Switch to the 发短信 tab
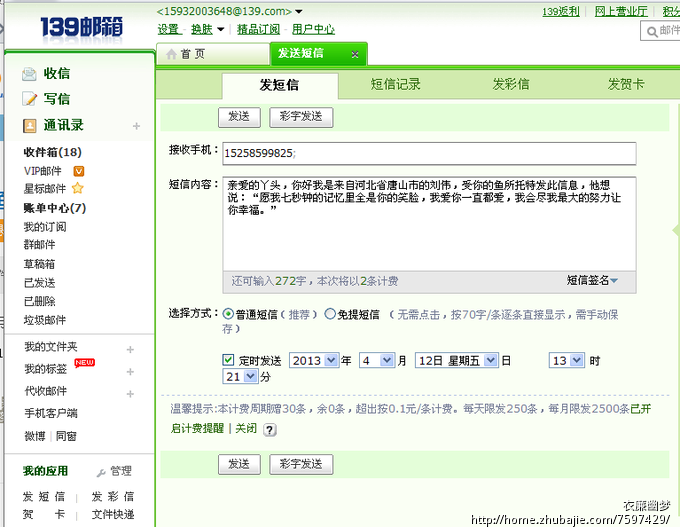This screenshot has height=527, width=680. coord(280,85)
